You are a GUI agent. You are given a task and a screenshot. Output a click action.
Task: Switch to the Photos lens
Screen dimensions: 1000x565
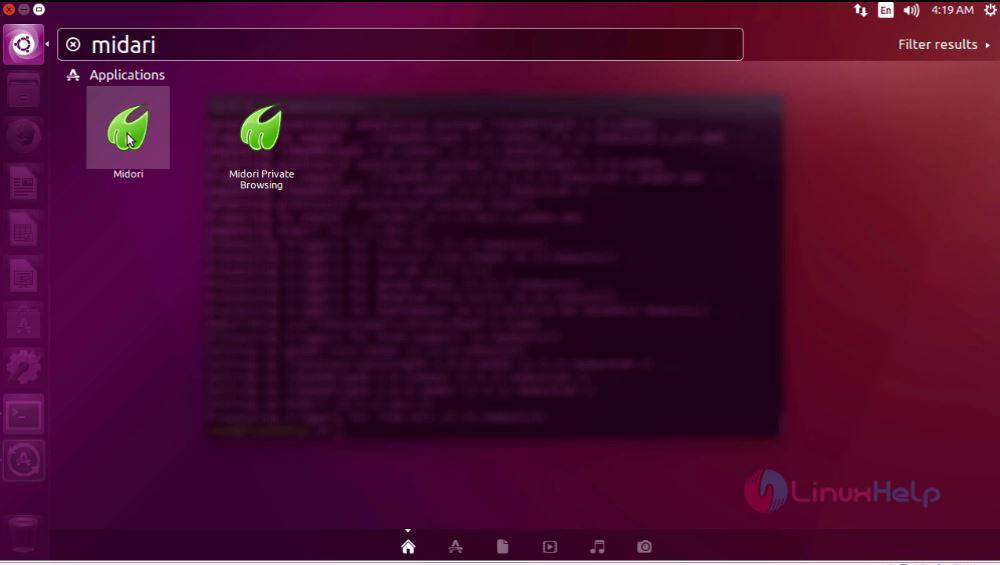pos(645,547)
